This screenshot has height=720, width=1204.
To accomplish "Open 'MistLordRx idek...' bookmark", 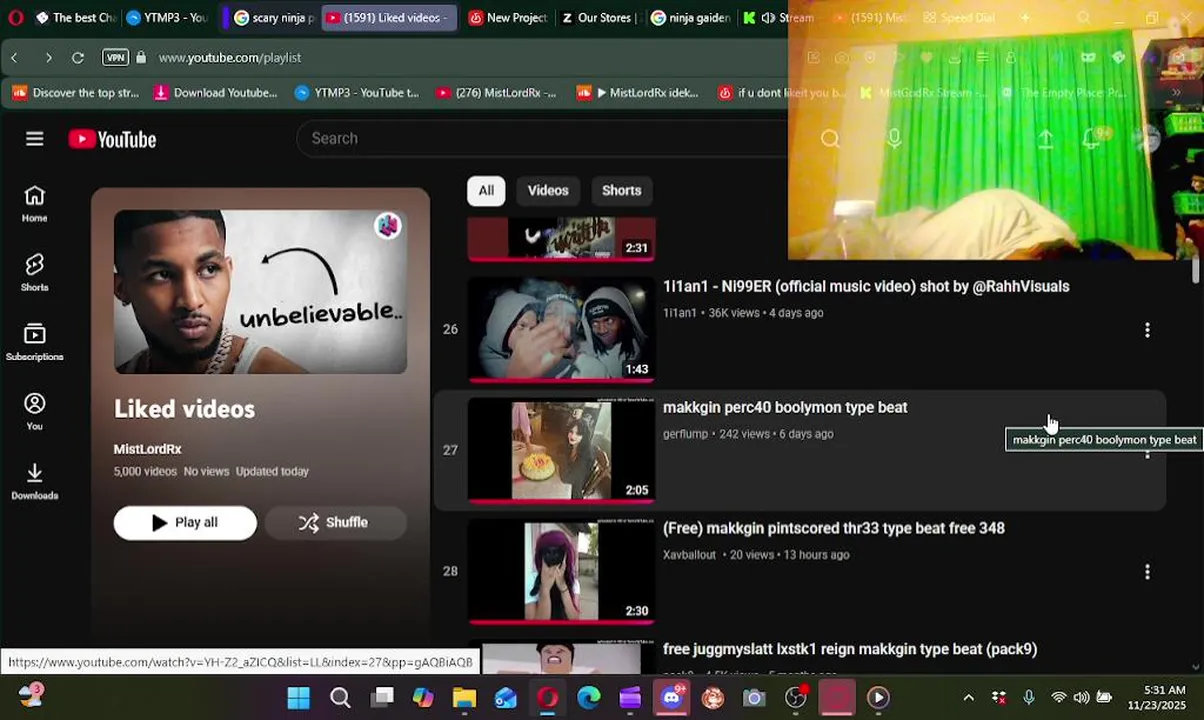I will pyautogui.click(x=638, y=93).
